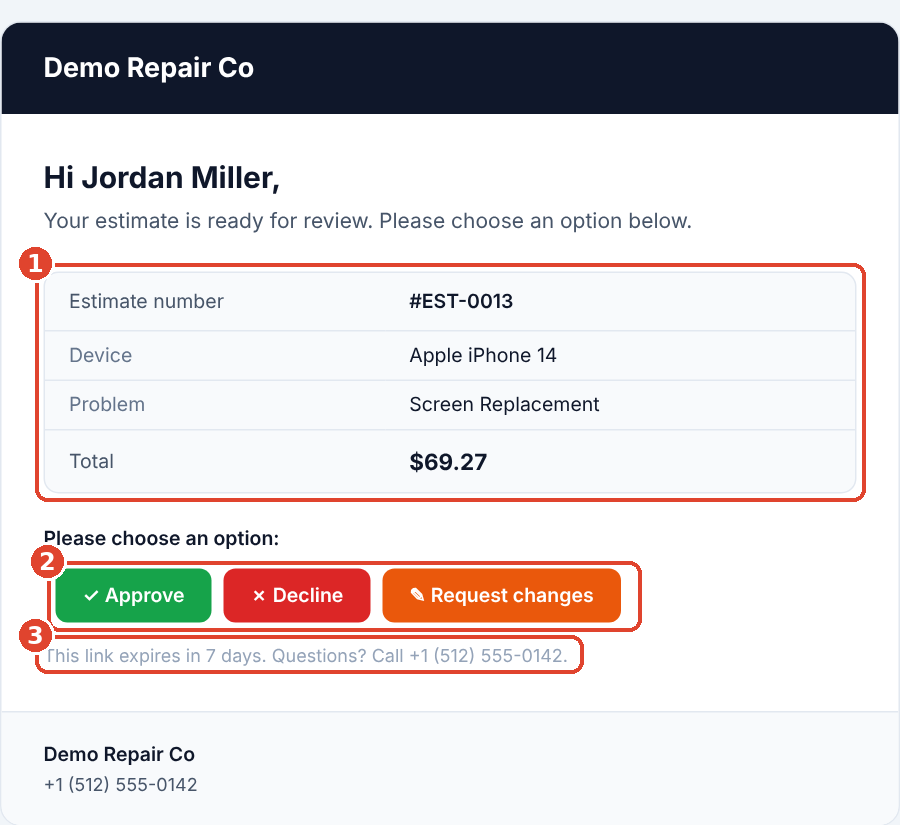The image size is (900, 825).
Task: Click the problem value Screen Replacement
Action: pos(504,404)
